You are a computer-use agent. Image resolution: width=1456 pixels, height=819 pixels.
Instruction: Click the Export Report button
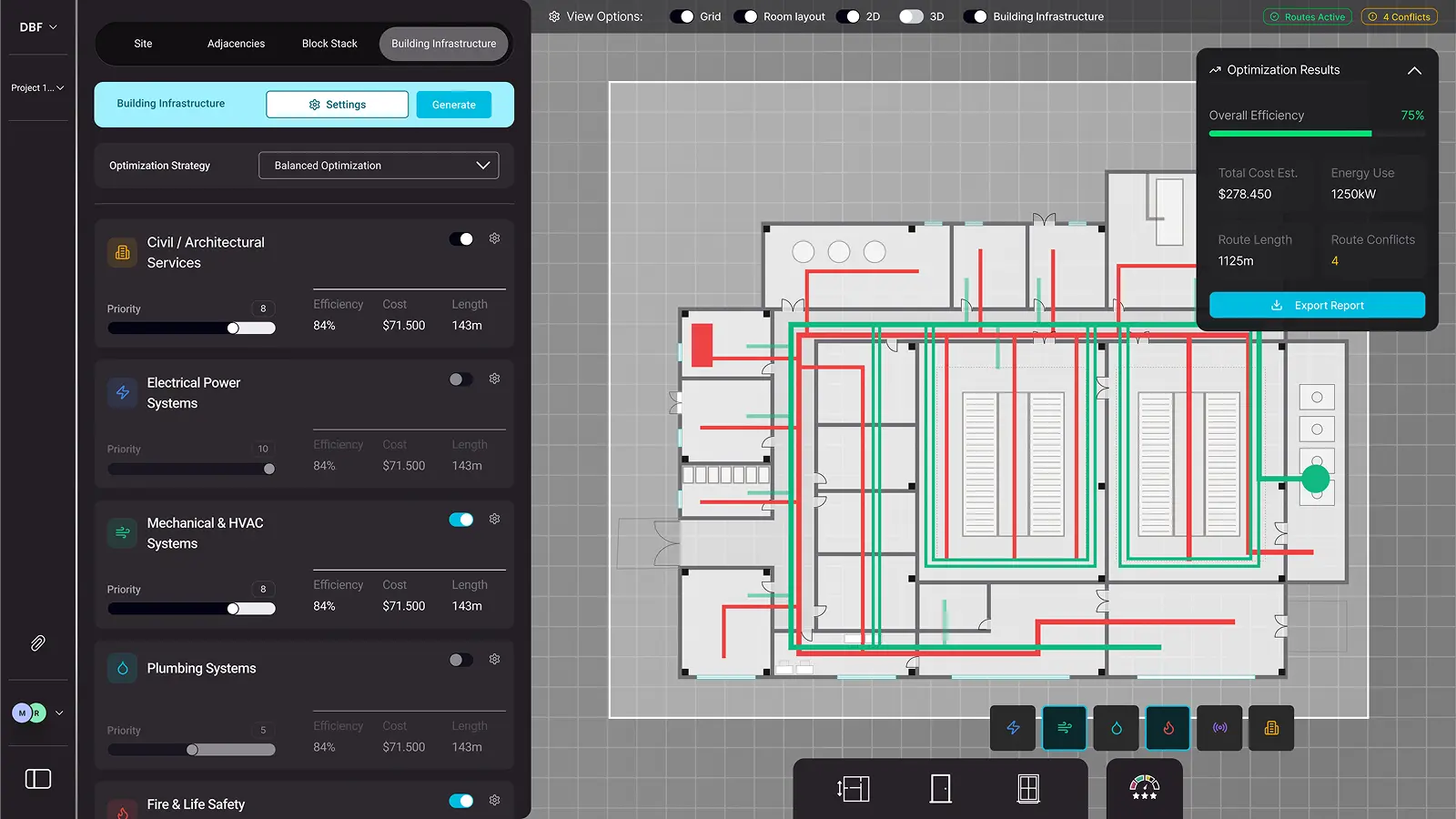[1317, 306]
